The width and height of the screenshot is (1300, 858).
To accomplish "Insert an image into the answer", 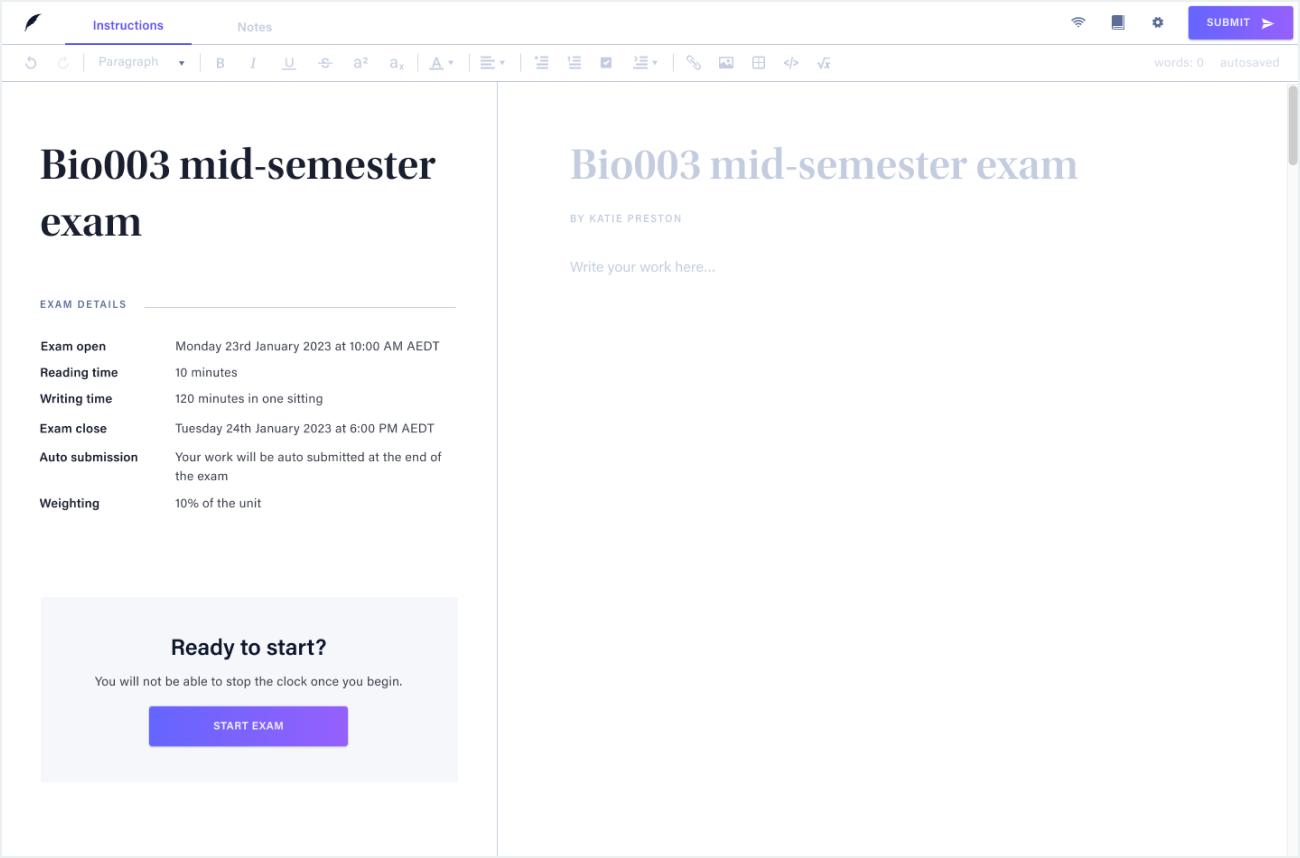I will (726, 63).
